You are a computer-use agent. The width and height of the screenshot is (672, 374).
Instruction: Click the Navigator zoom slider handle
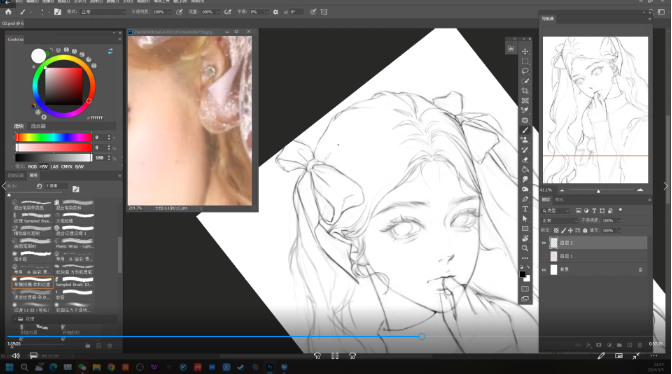point(598,191)
